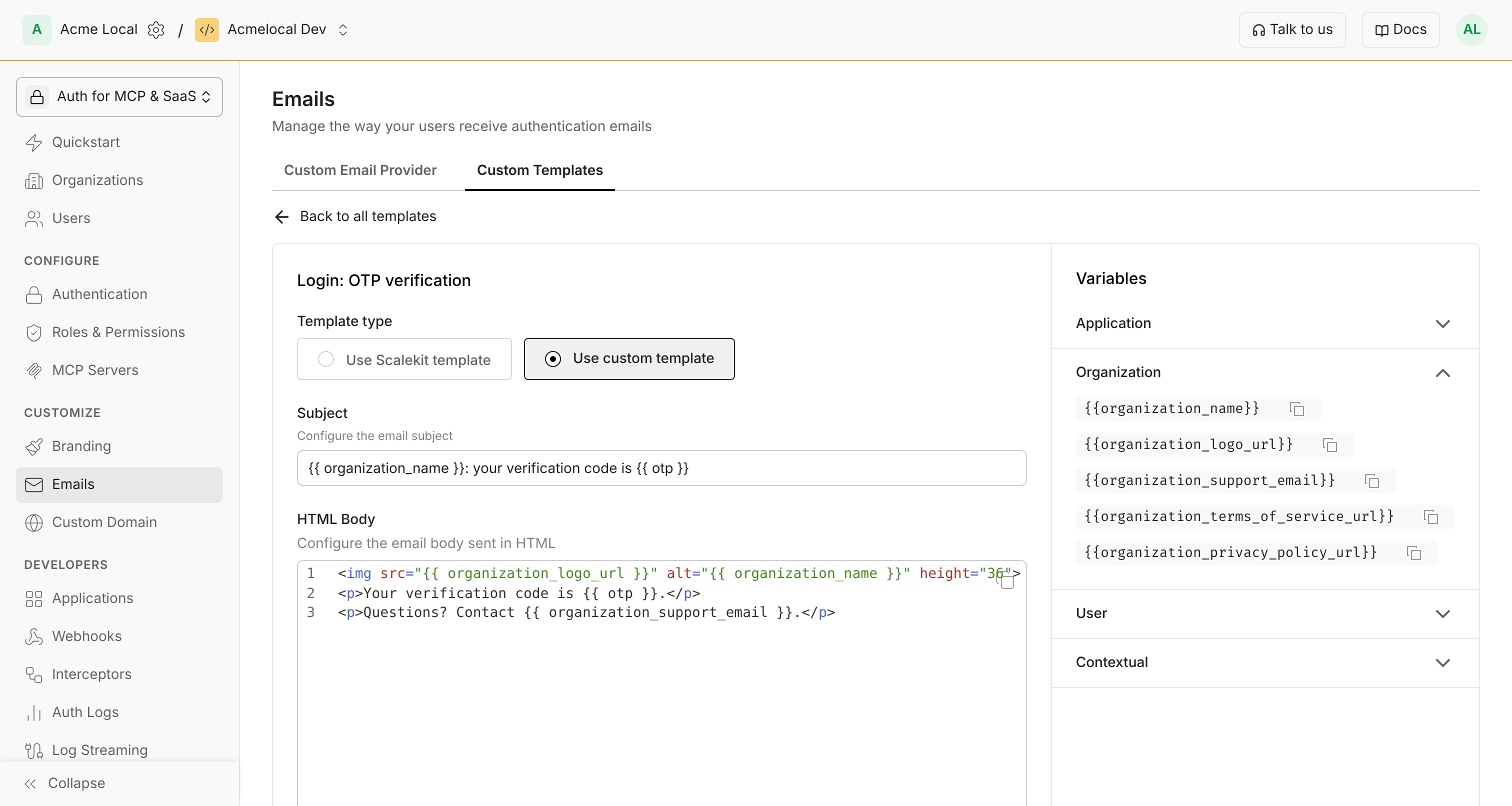Screen dimensions: 1512x806
Task: Click the back arrow to all templates
Action: (281, 216)
